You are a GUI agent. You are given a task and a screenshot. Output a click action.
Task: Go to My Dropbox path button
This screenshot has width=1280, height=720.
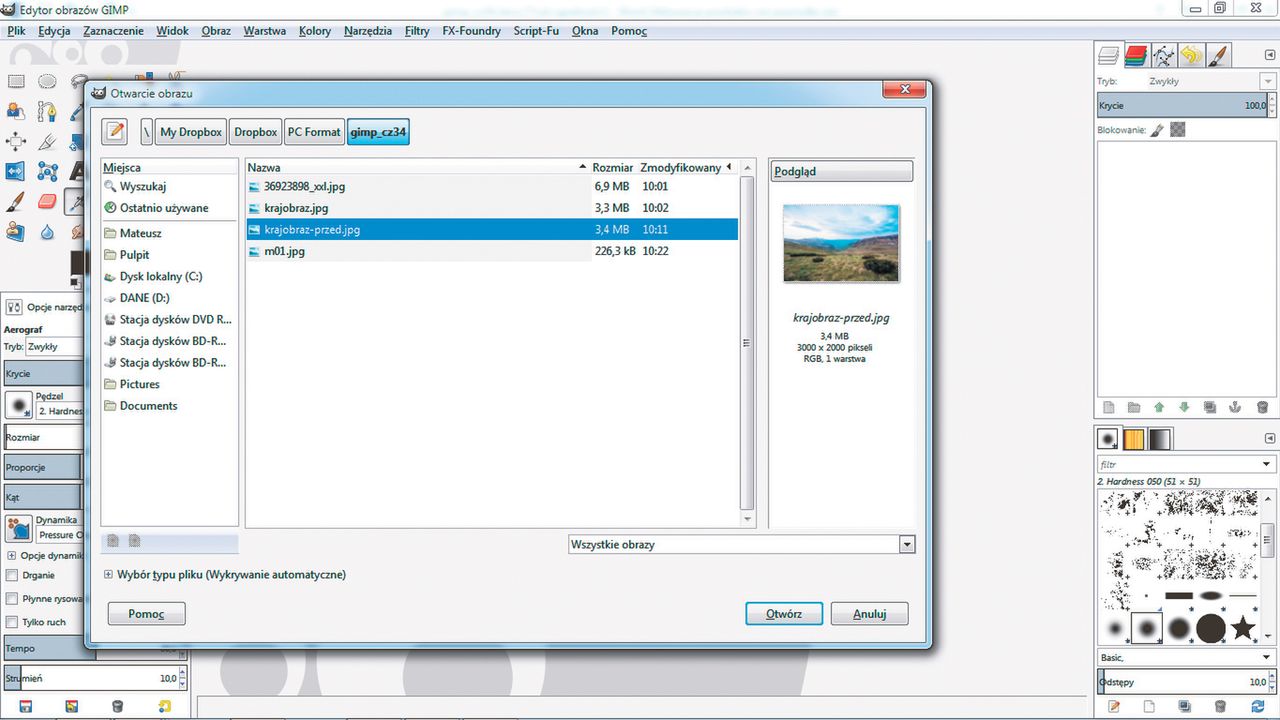(x=191, y=132)
